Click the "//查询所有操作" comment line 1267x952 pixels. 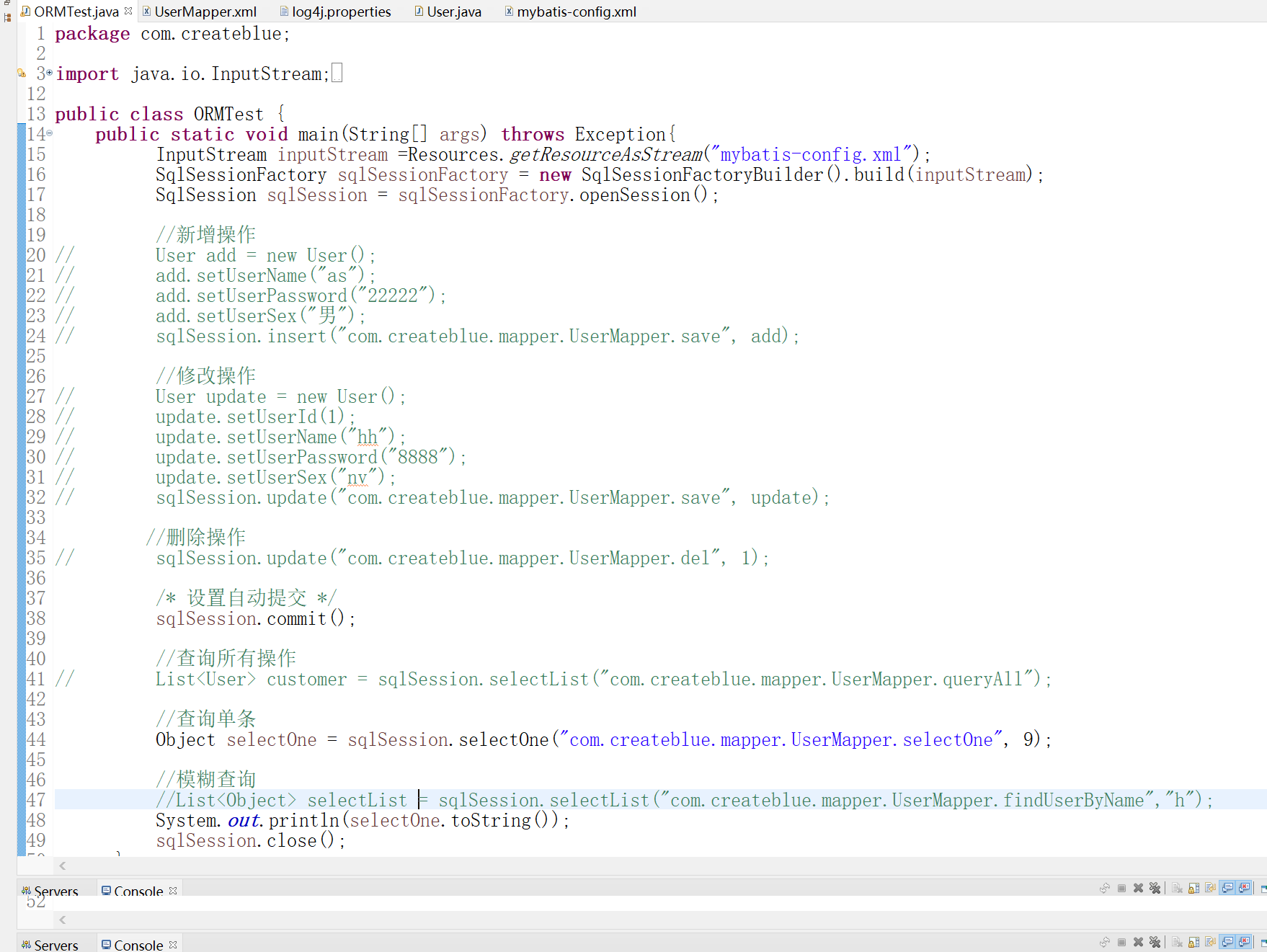click(226, 659)
